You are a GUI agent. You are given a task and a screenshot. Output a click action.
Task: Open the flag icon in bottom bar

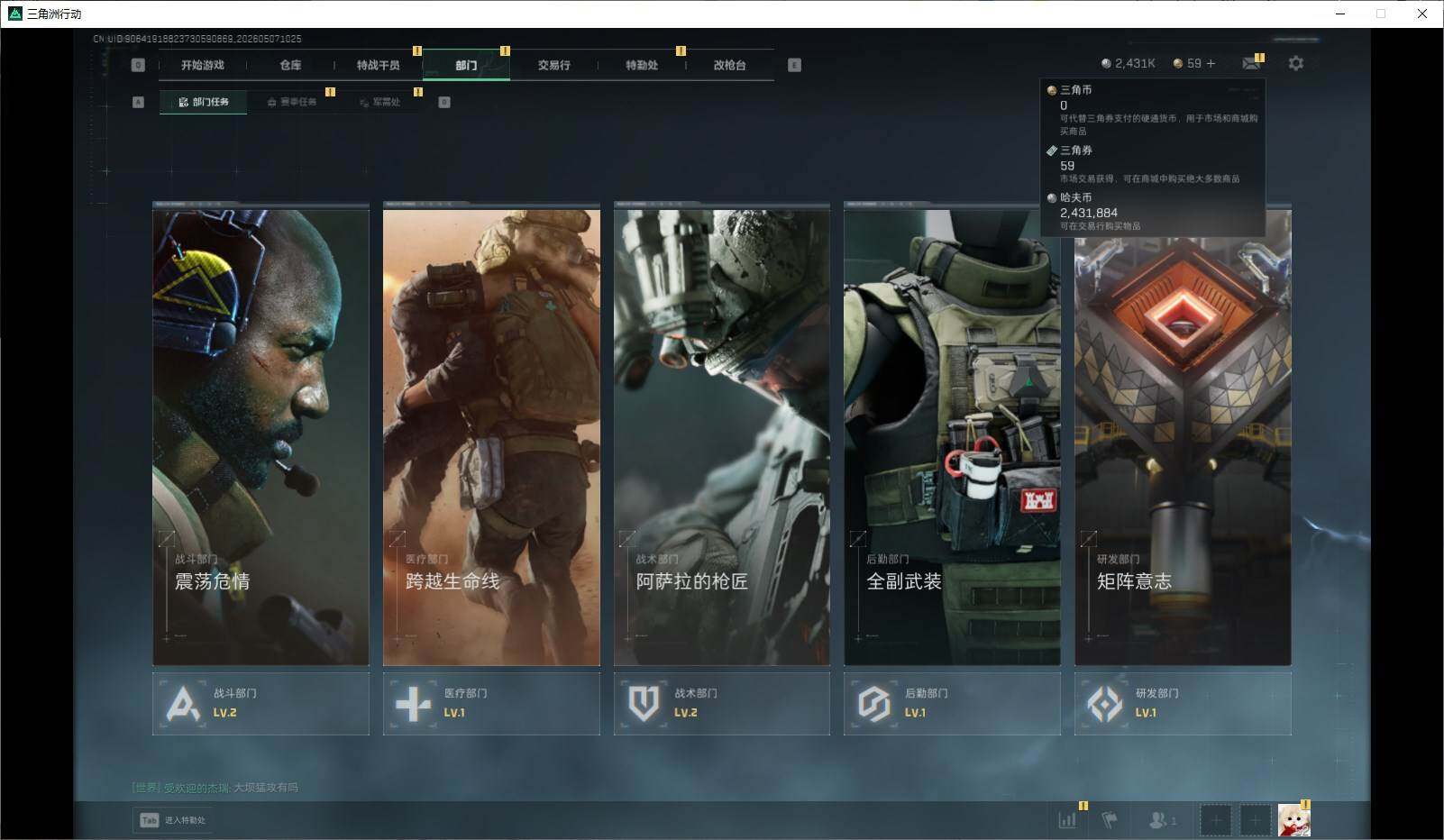click(x=1110, y=820)
